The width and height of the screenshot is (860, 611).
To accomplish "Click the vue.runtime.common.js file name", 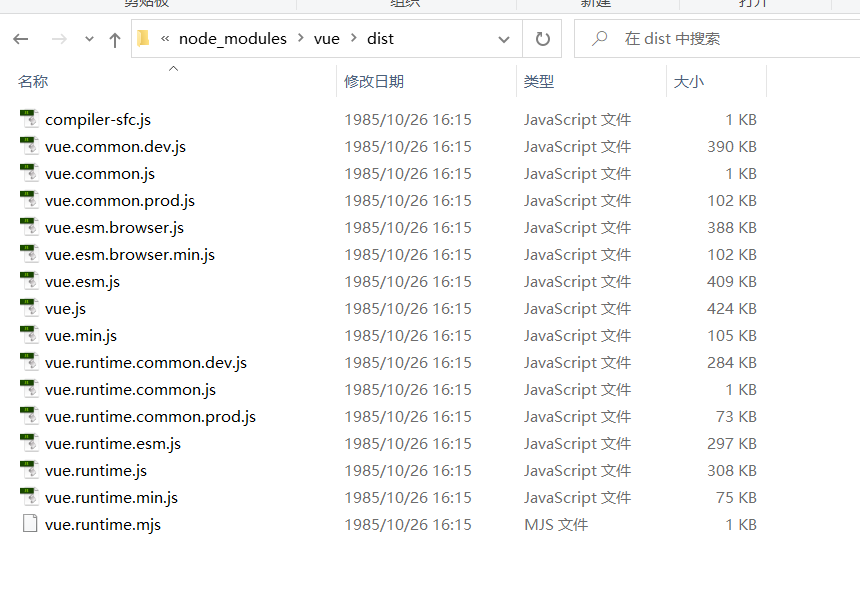I will tap(130, 389).
